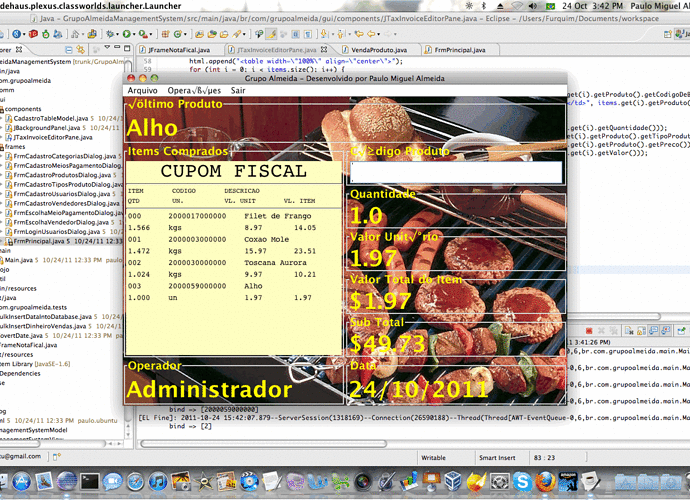Click the editor horizontal scrollbar above Console
Screen dimensions: 690x500
(x=614, y=316)
